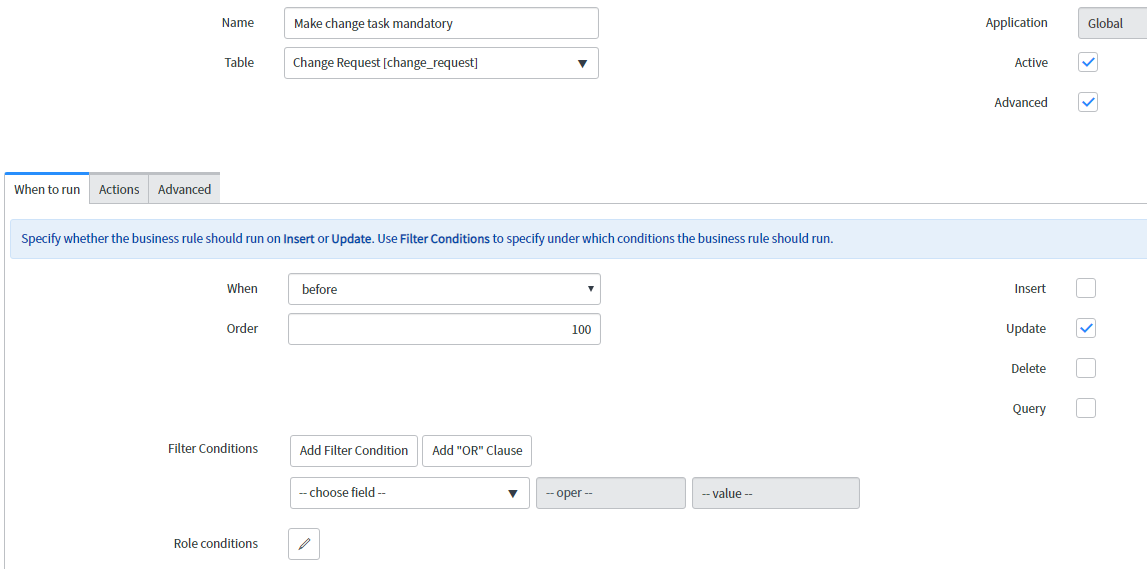
Task: Expand the choose field dropdown
Action: click(410, 493)
